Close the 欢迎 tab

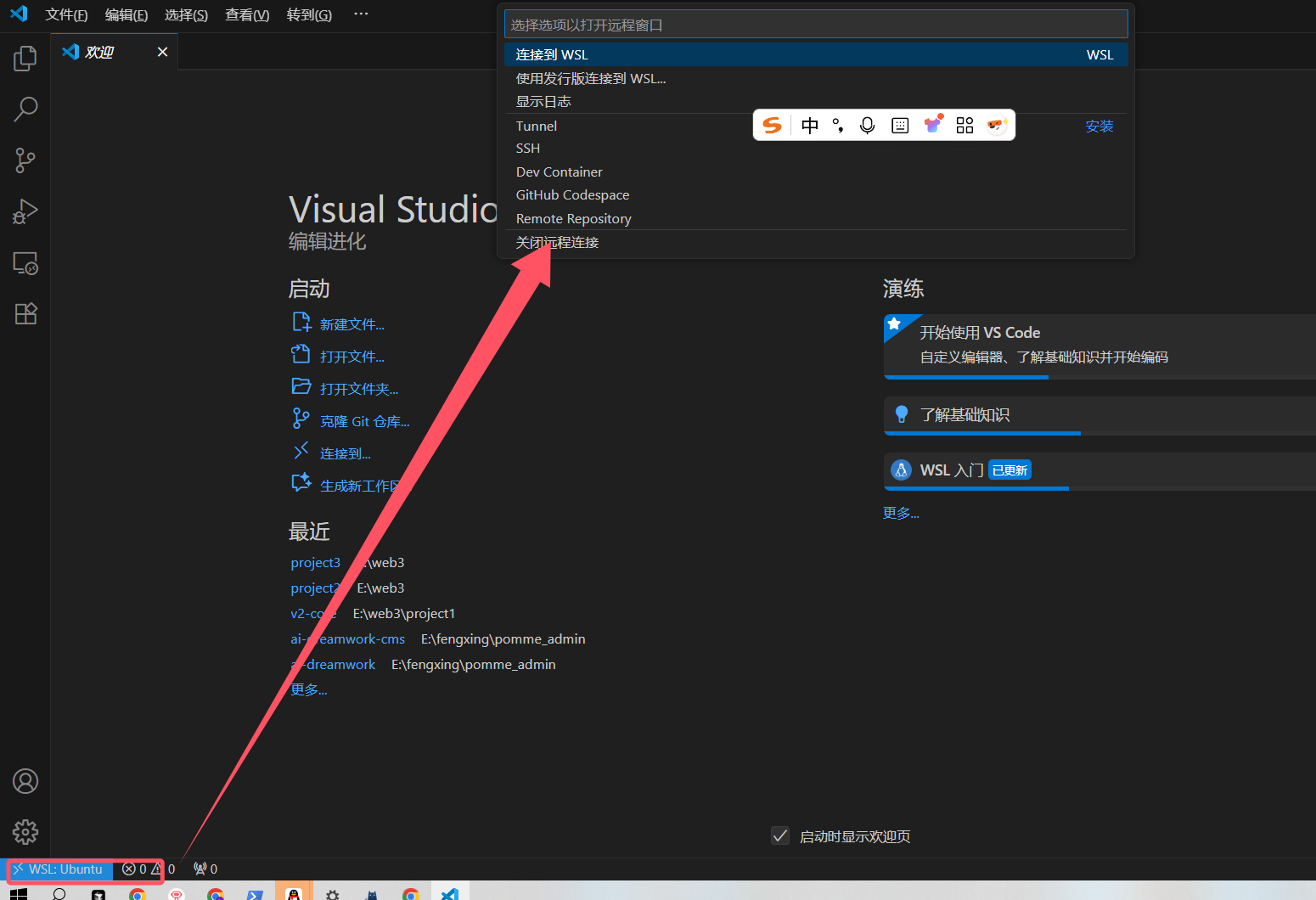coord(162,52)
